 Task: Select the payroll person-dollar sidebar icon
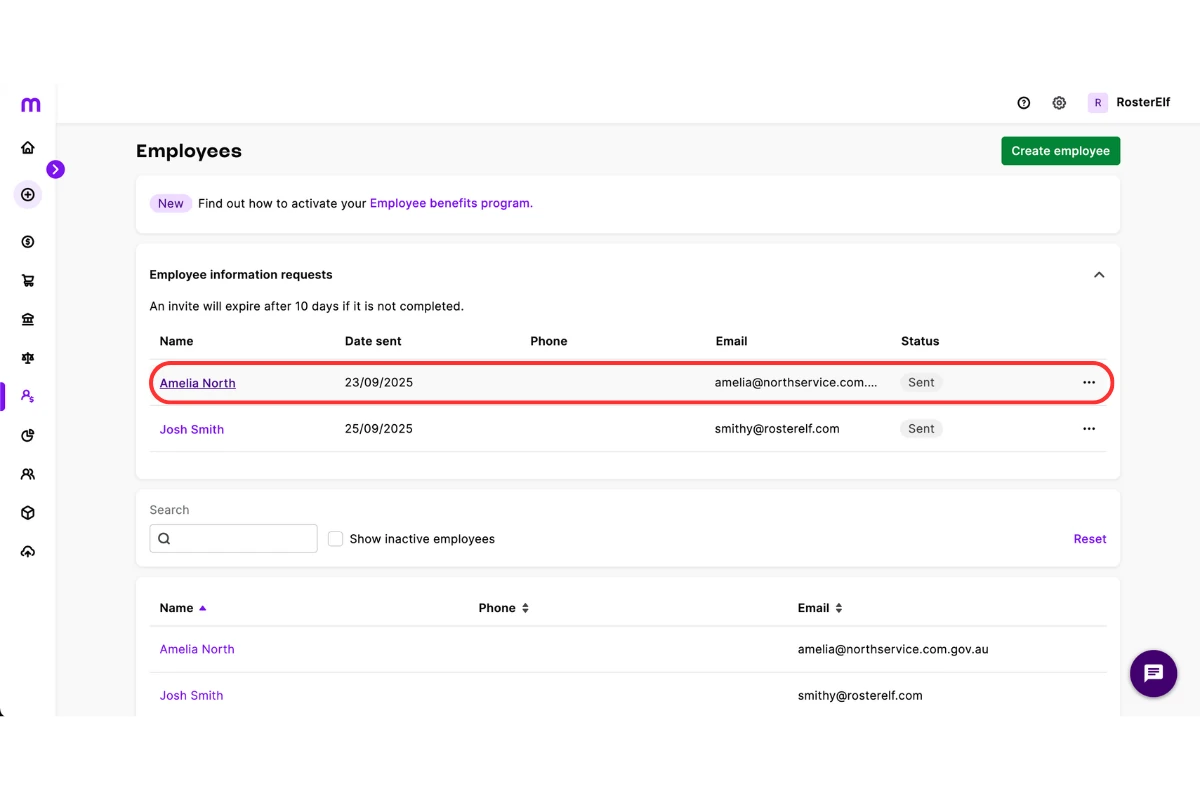coord(28,397)
